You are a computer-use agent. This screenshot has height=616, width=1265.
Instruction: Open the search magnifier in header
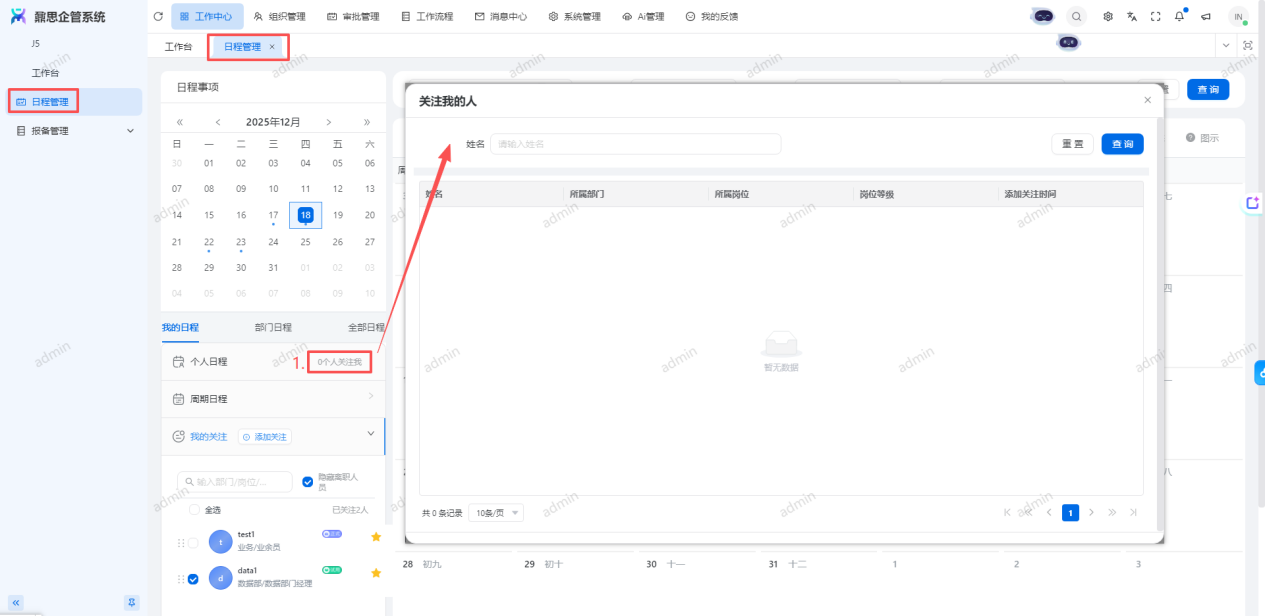1076,17
